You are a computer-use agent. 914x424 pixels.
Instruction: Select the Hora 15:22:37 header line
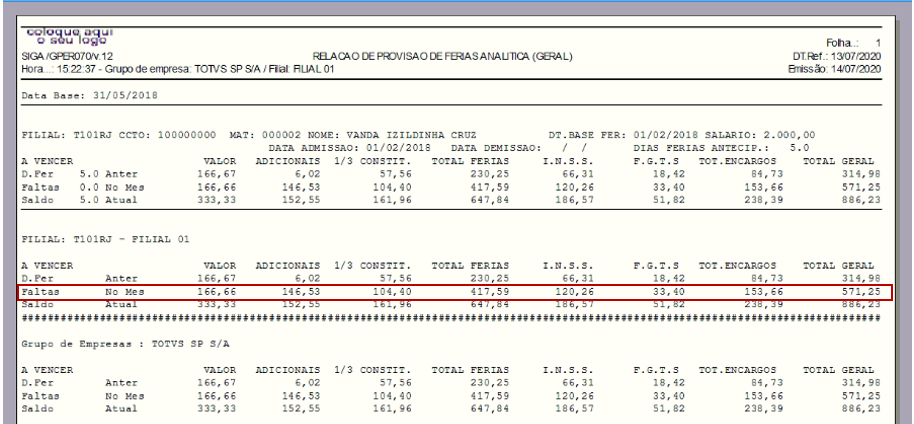178,69
